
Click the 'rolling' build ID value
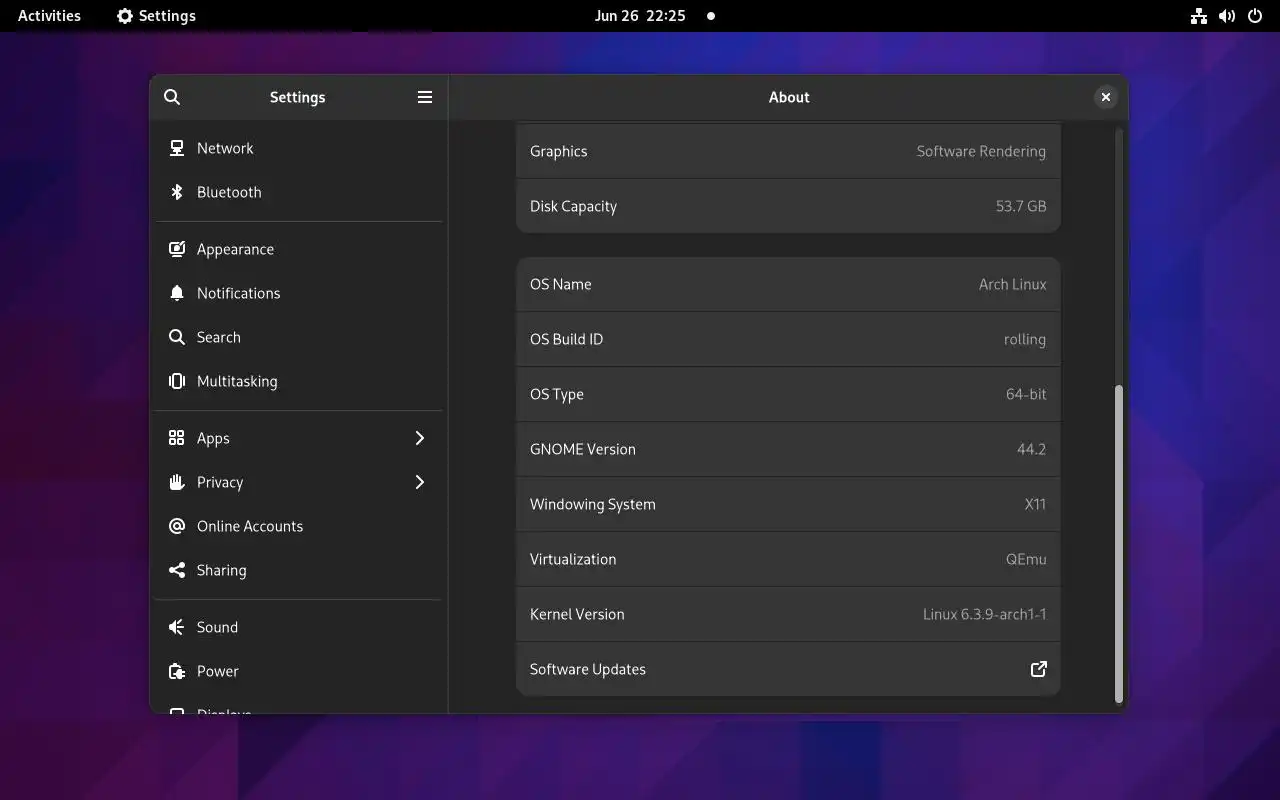point(1025,339)
